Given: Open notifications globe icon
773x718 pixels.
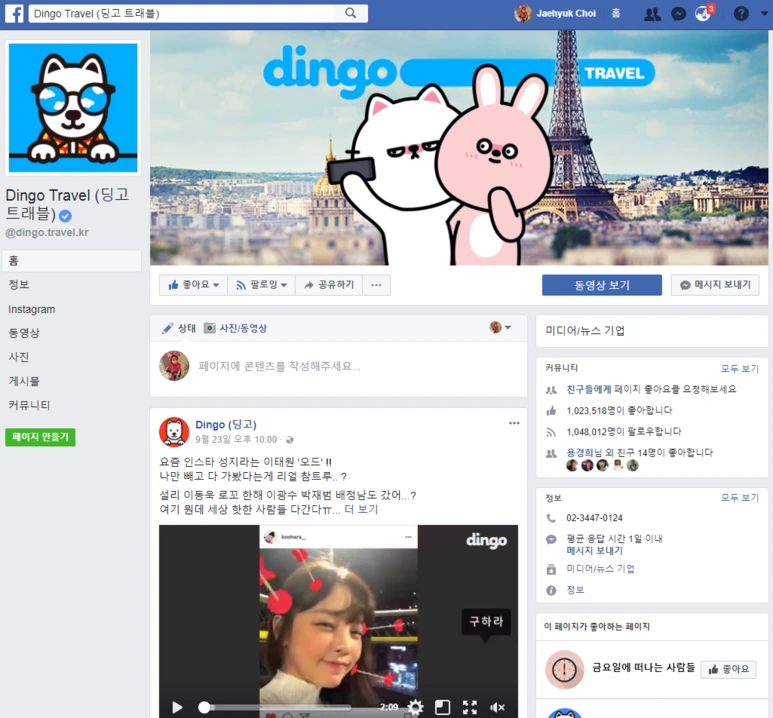Looking at the screenshot, I should pyautogui.click(x=703, y=13).
